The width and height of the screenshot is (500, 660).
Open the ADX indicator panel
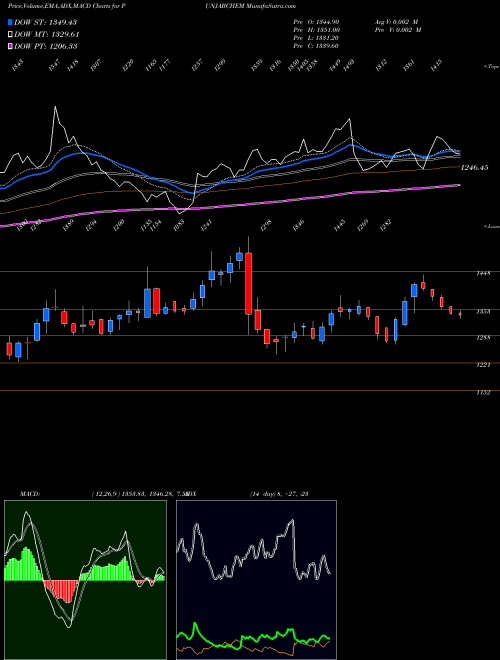point(256,580)
